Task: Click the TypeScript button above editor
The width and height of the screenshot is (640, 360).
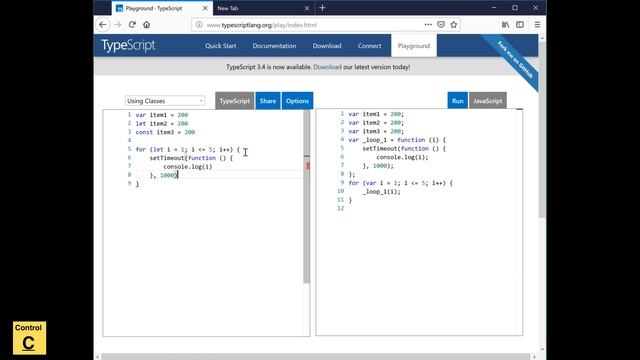Action: coord(234,101)
